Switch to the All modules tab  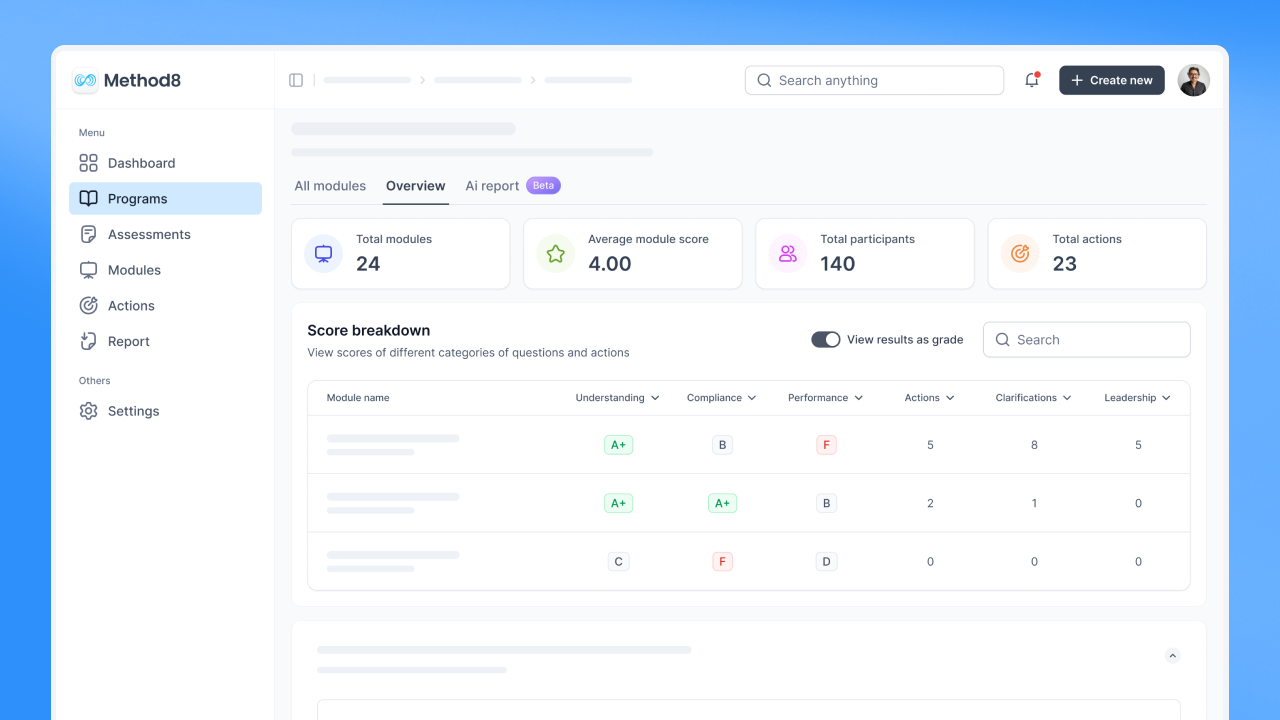click(330, 186)
